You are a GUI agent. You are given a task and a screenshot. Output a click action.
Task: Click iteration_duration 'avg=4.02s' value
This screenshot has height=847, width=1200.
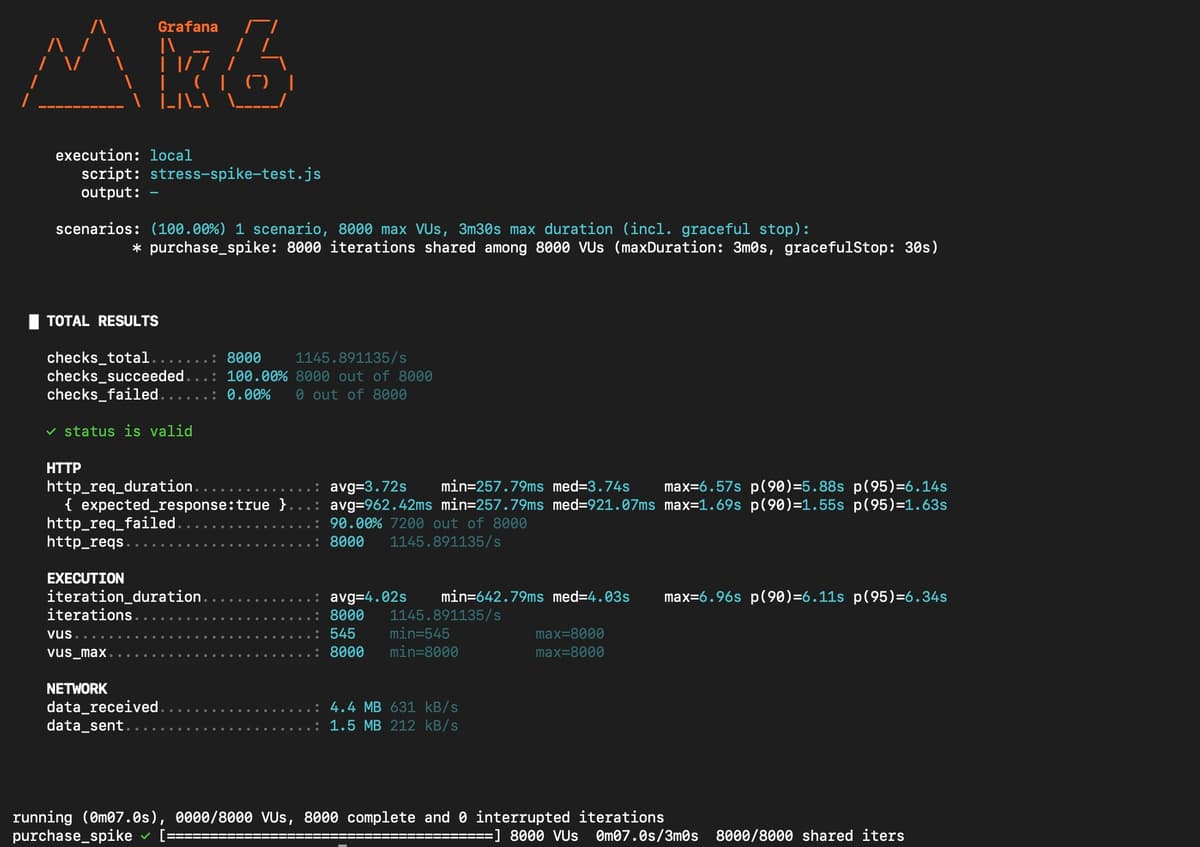click(368, 597)
